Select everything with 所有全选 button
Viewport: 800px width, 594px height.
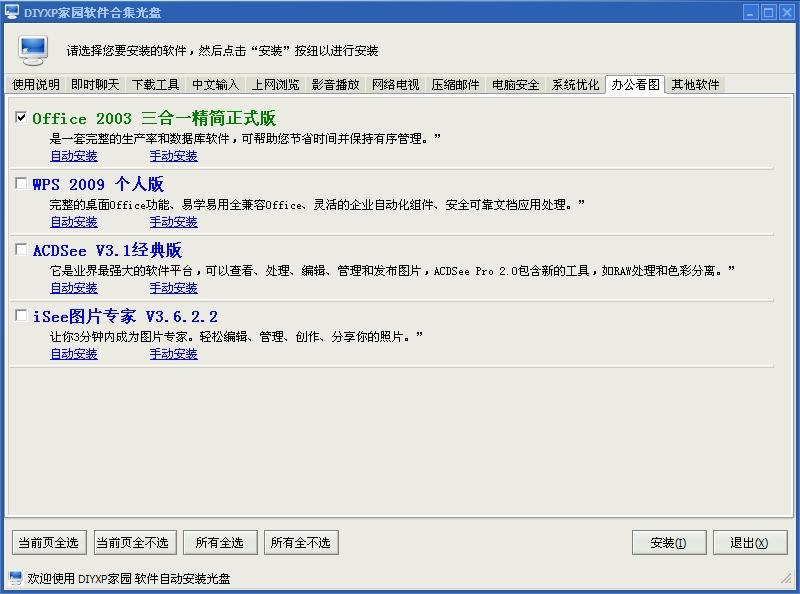pos(220,542)
